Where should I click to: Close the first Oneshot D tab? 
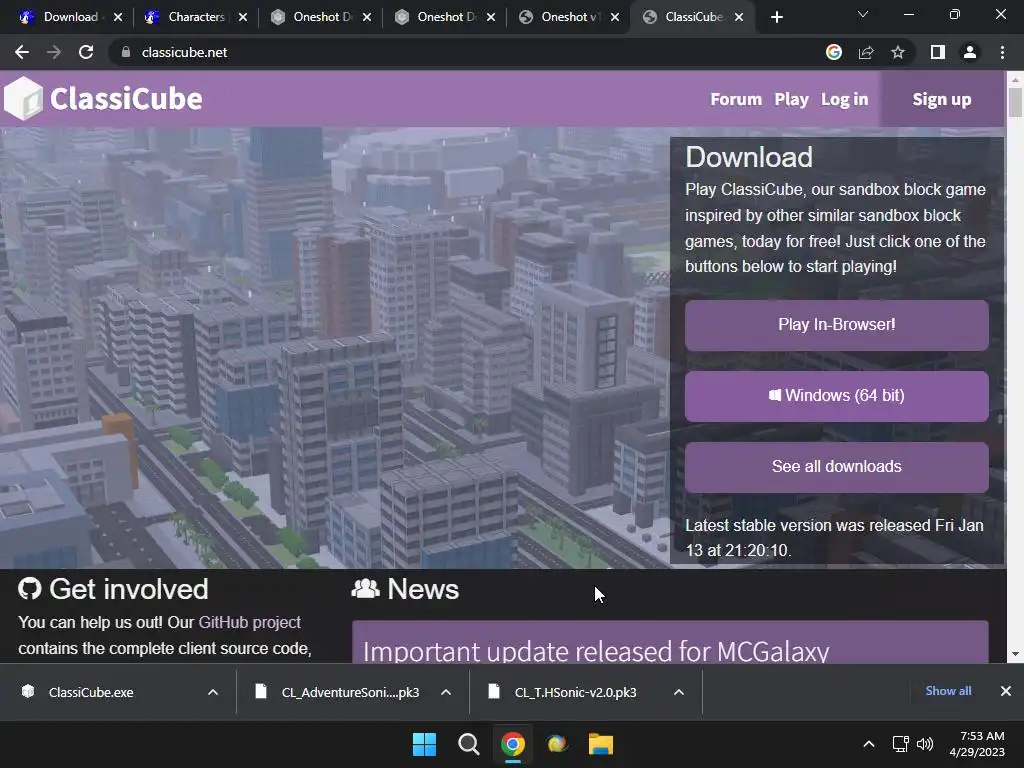click(x=367, y=17)
